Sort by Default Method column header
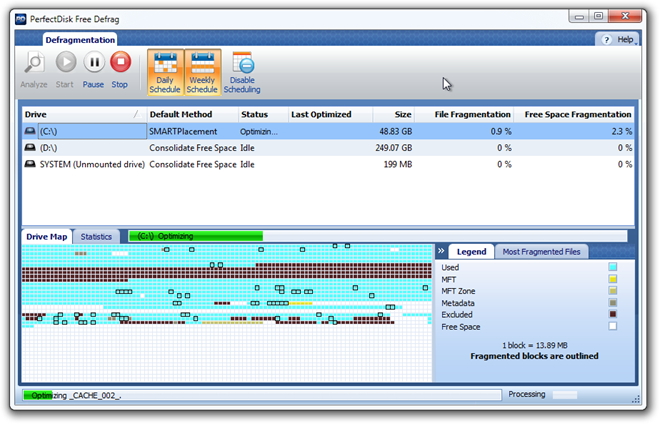The width and height of the screenshot is (660, 424). [x=193, y=115]
